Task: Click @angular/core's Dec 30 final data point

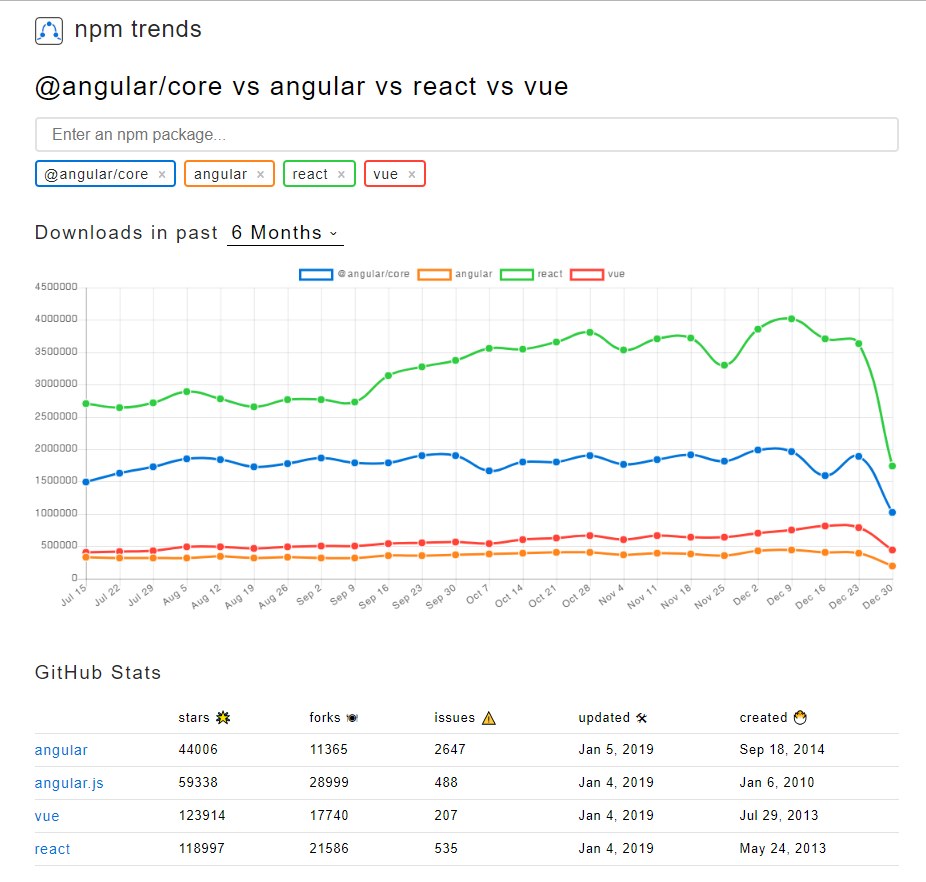Action: (x=892, y=513)
